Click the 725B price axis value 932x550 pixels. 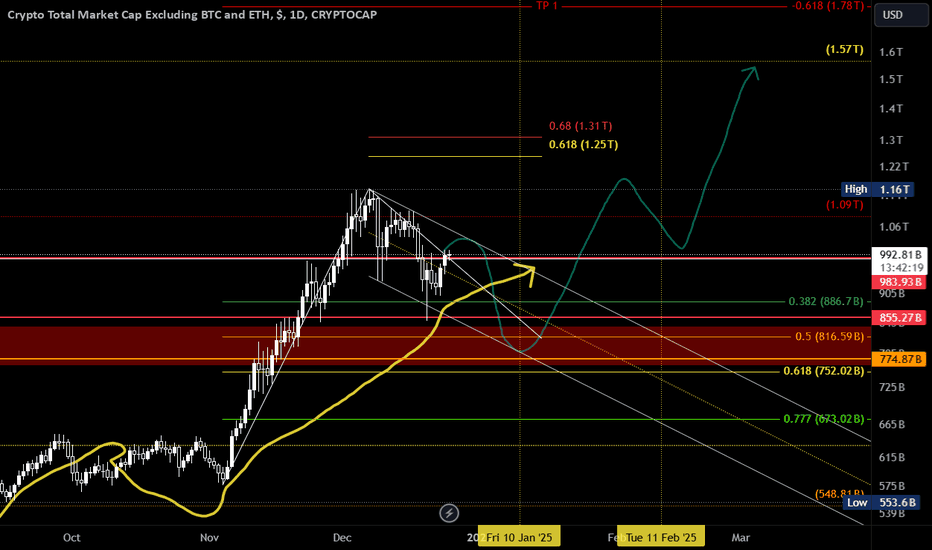tap(892, 388)
